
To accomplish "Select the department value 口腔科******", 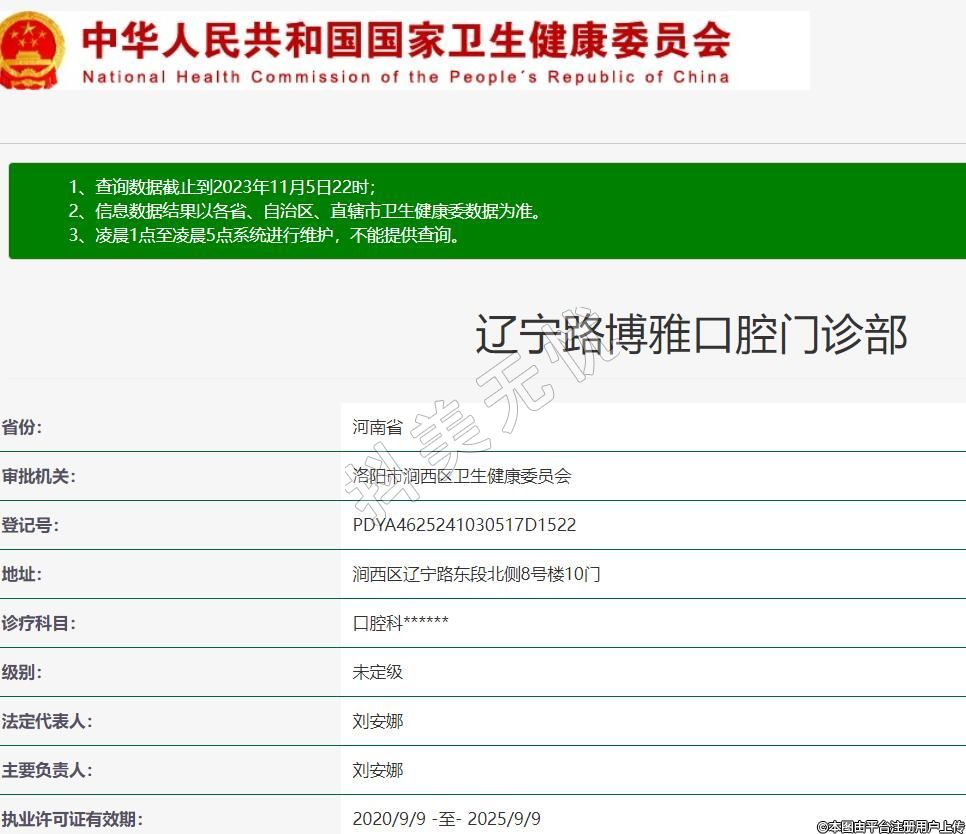I will [x=400, y=623].
